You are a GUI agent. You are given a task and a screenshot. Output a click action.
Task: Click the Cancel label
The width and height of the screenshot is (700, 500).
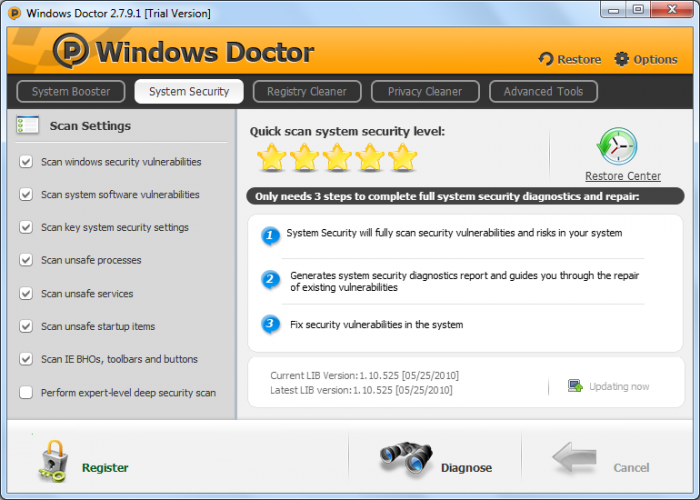click(631, 467)
